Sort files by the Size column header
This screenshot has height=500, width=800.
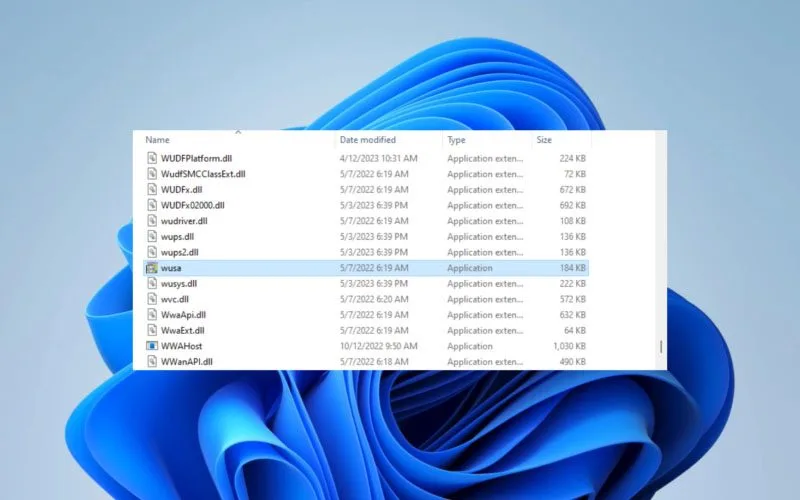[544, 140]
